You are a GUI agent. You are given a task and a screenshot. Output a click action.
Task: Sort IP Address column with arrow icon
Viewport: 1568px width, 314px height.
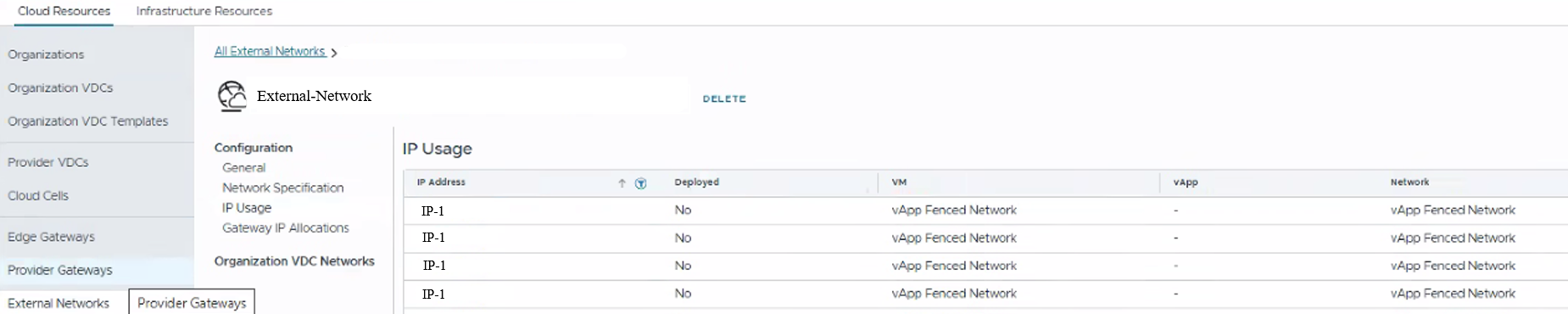[x=622, y=183]
